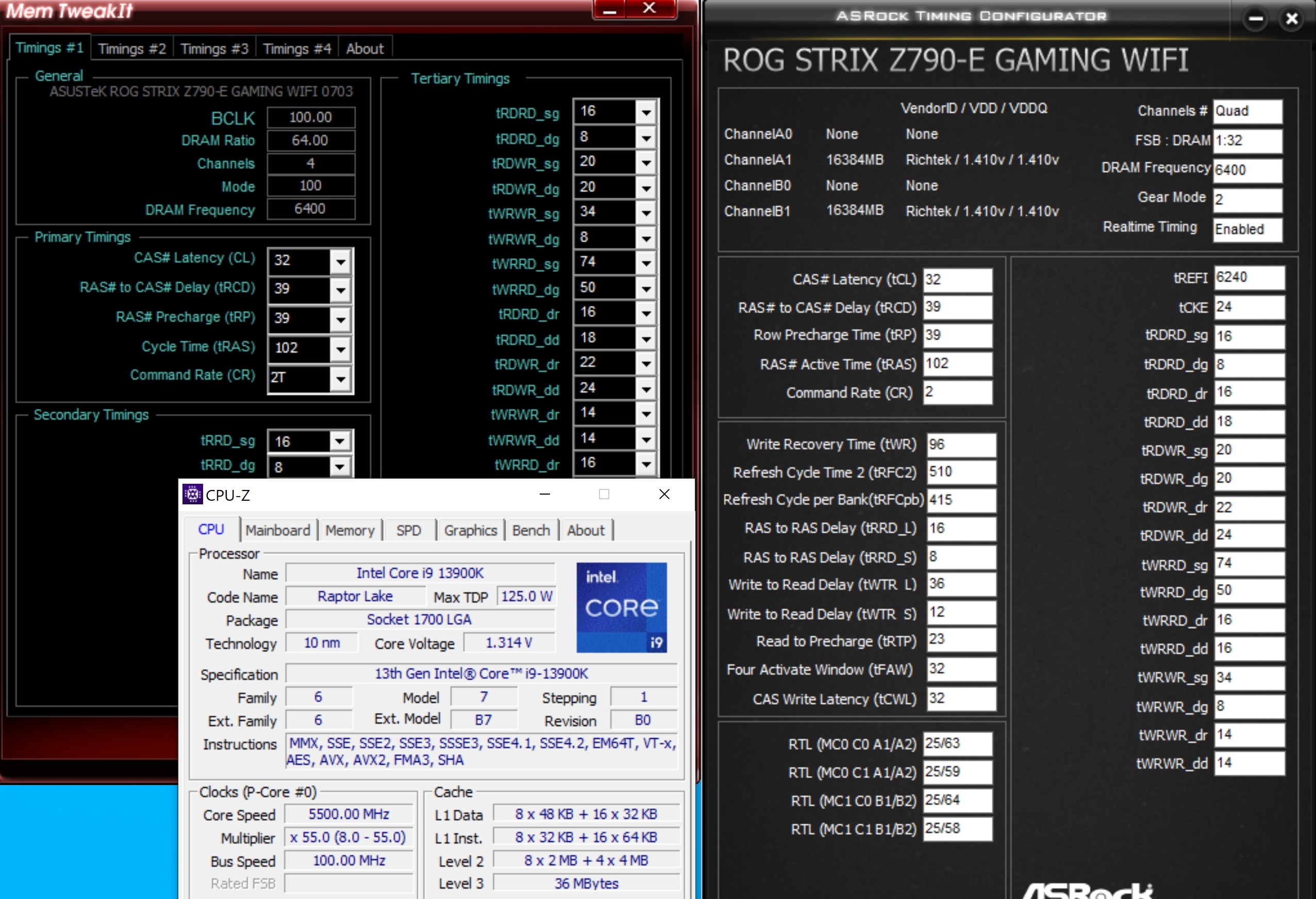
Task: Close the ASRock Timing Configurator window
Action: tap(1292, 19)
